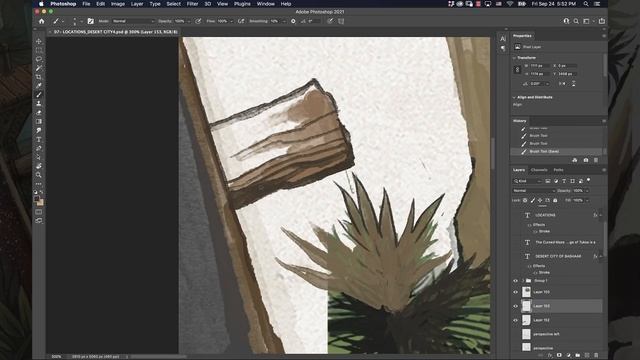The width and height of the screenshot is (640, 360).
Task: Open the brush settings panel icon
Action: 91,21
